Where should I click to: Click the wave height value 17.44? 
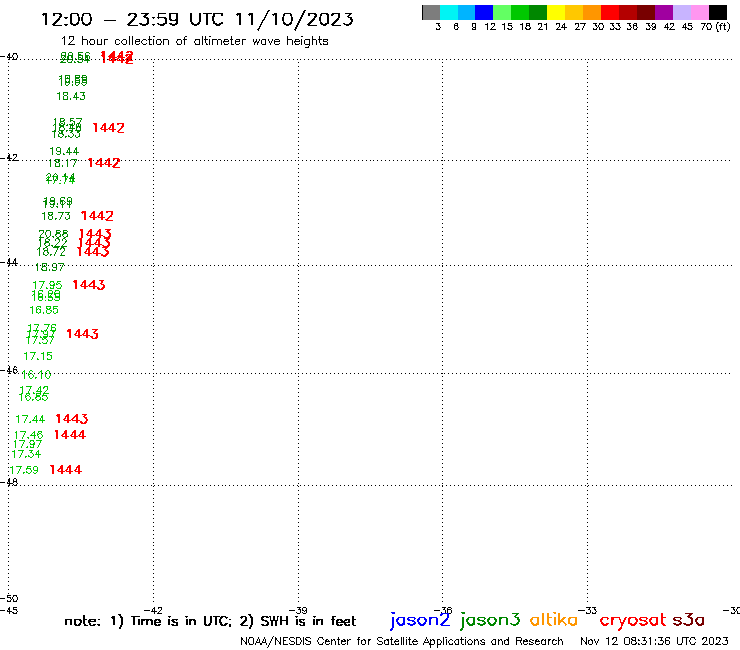[30, 419]
